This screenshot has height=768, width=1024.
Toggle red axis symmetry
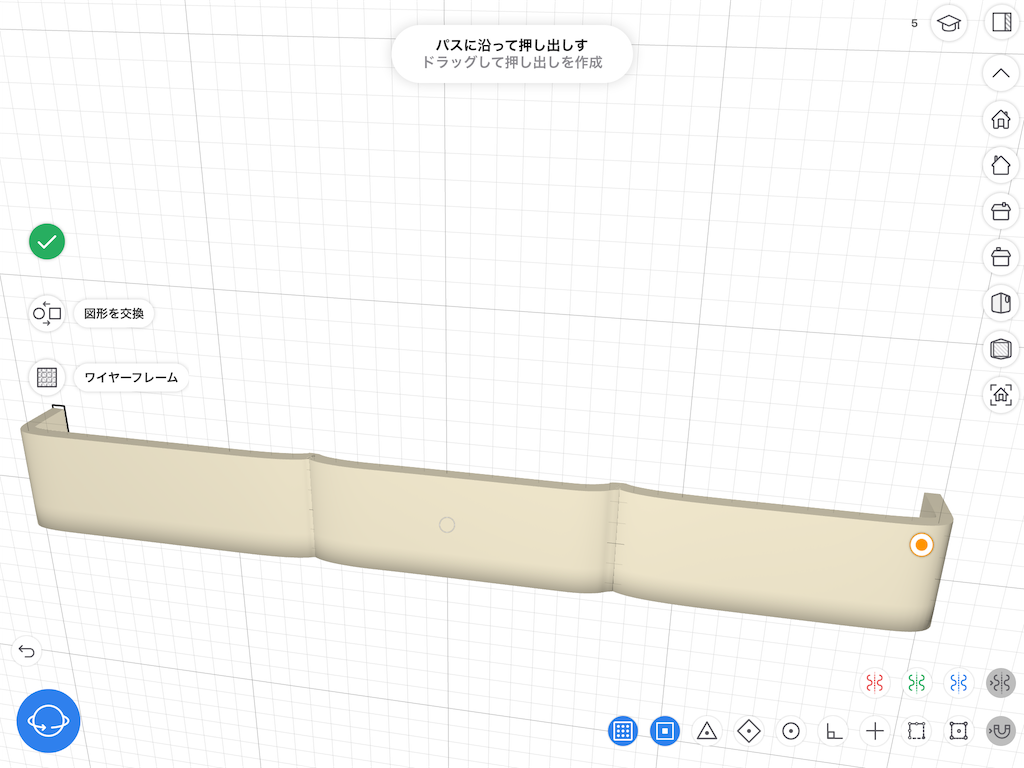[874, 683]
